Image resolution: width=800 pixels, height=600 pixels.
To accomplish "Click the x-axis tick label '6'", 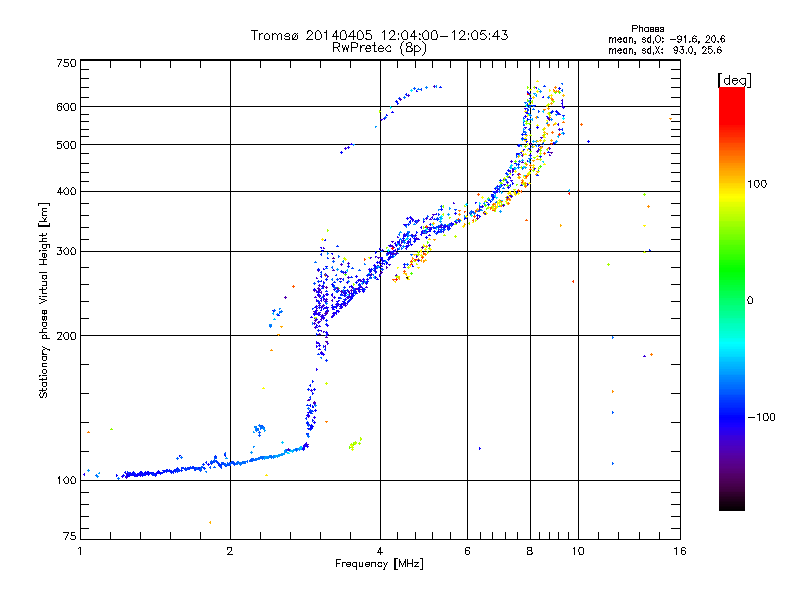I will (x=467, y=551).
